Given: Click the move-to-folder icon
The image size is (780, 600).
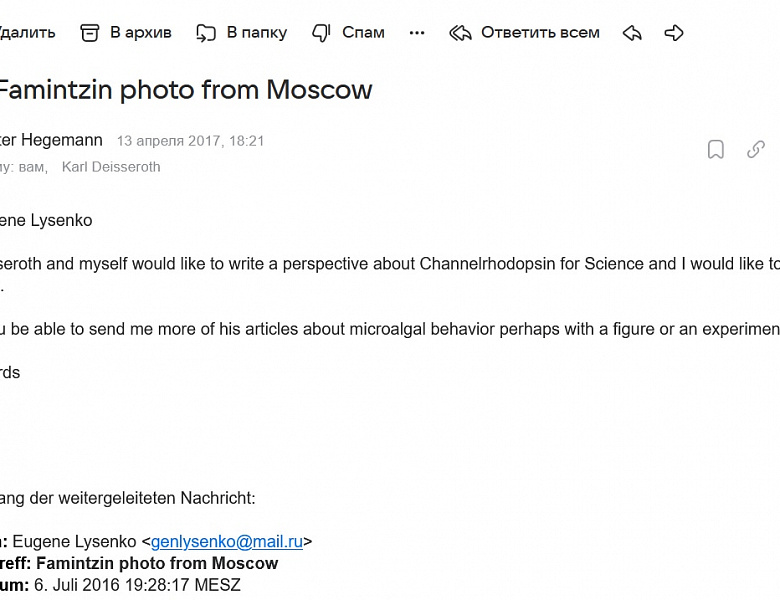Looking at the screenshot, I should pyautogui.click(x=205, y=33).
